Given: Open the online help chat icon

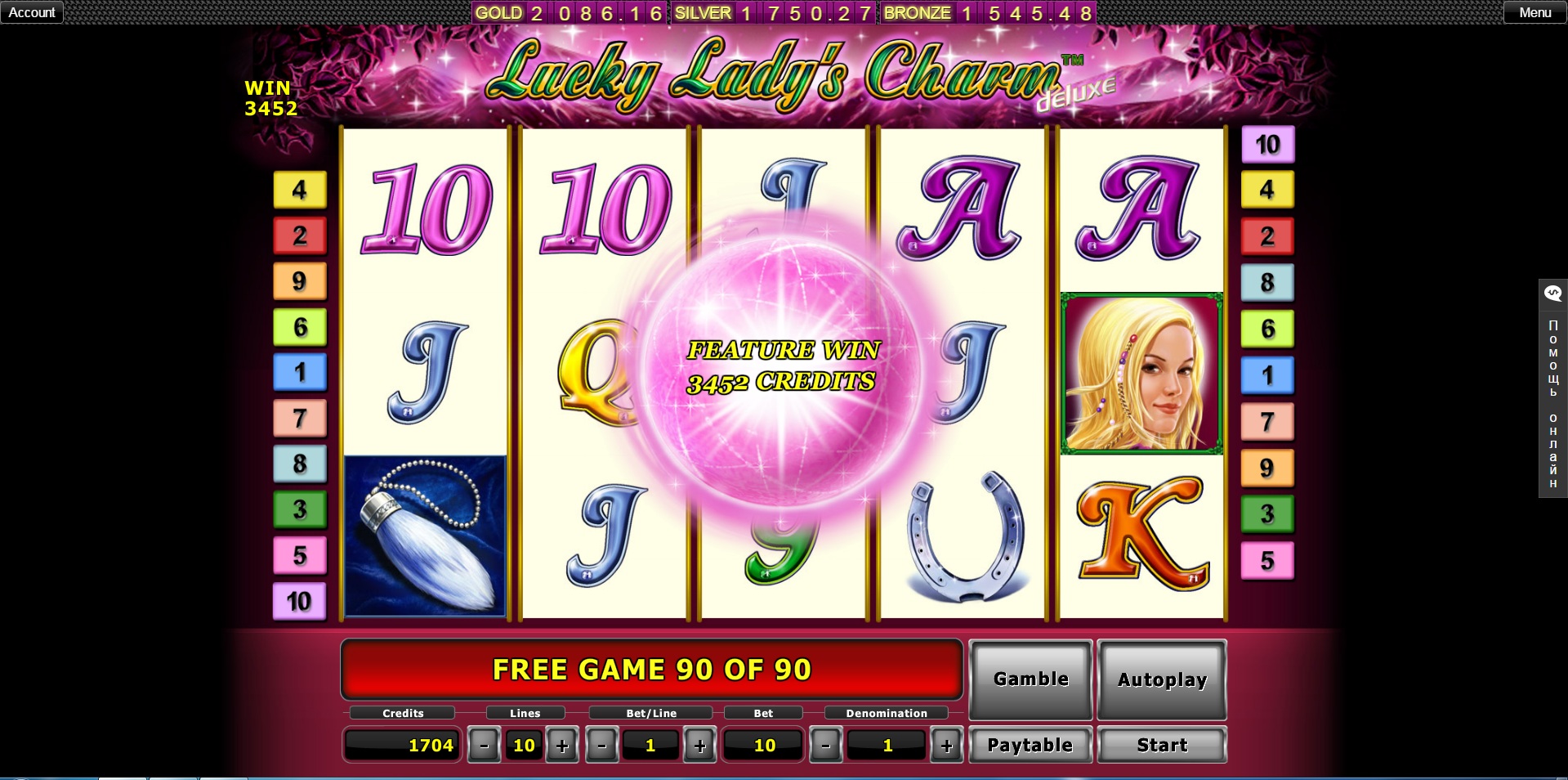Looking at the screenshot, I should [x=1552, y=293].
